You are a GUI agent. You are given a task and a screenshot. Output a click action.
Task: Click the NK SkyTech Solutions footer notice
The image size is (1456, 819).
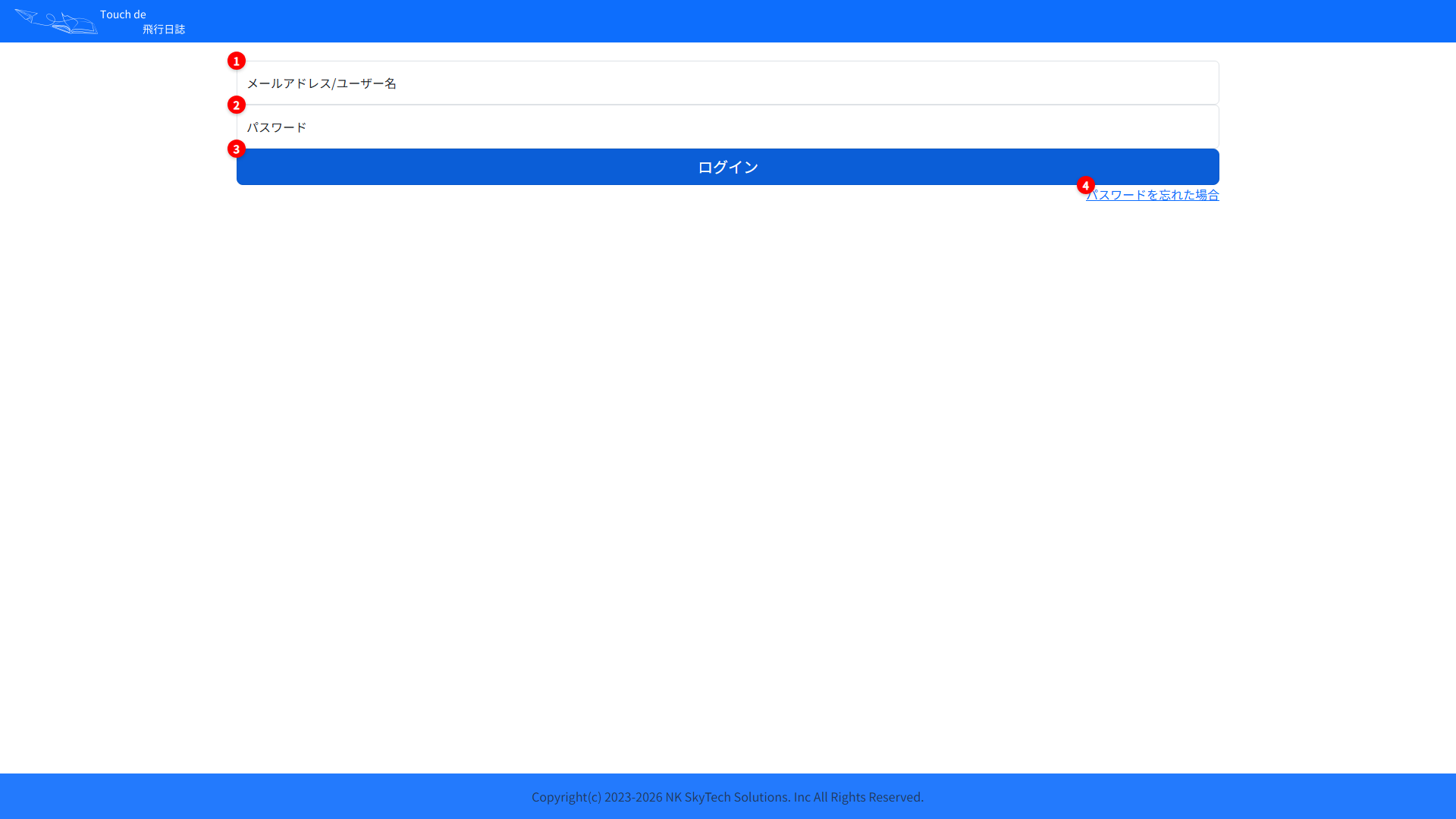728,797
